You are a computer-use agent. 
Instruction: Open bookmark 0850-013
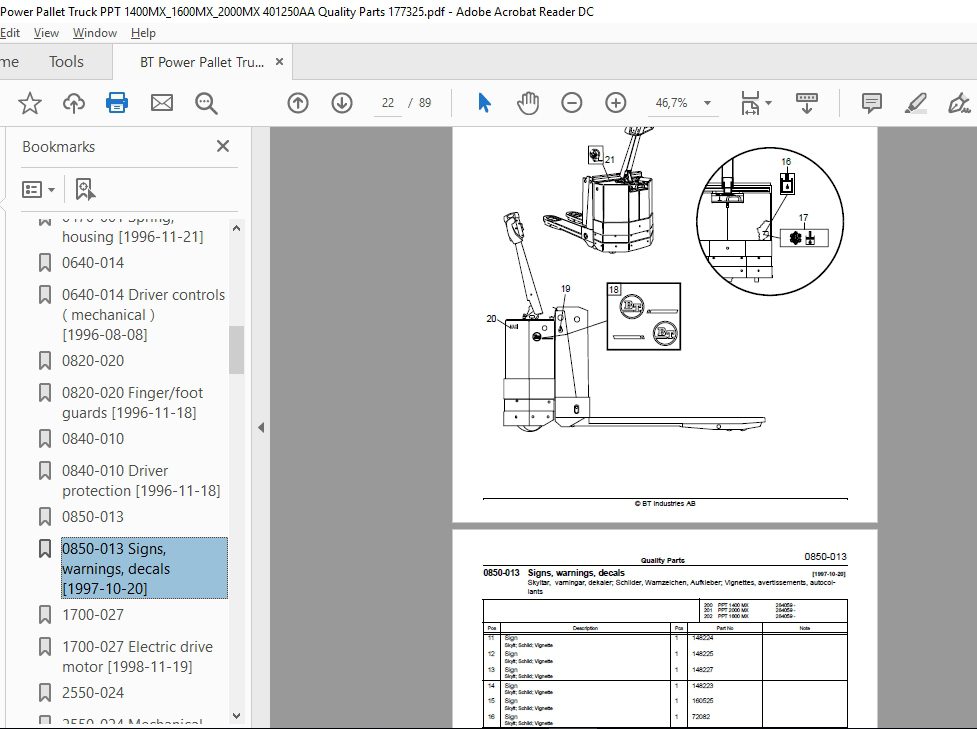tap(93, 517)
